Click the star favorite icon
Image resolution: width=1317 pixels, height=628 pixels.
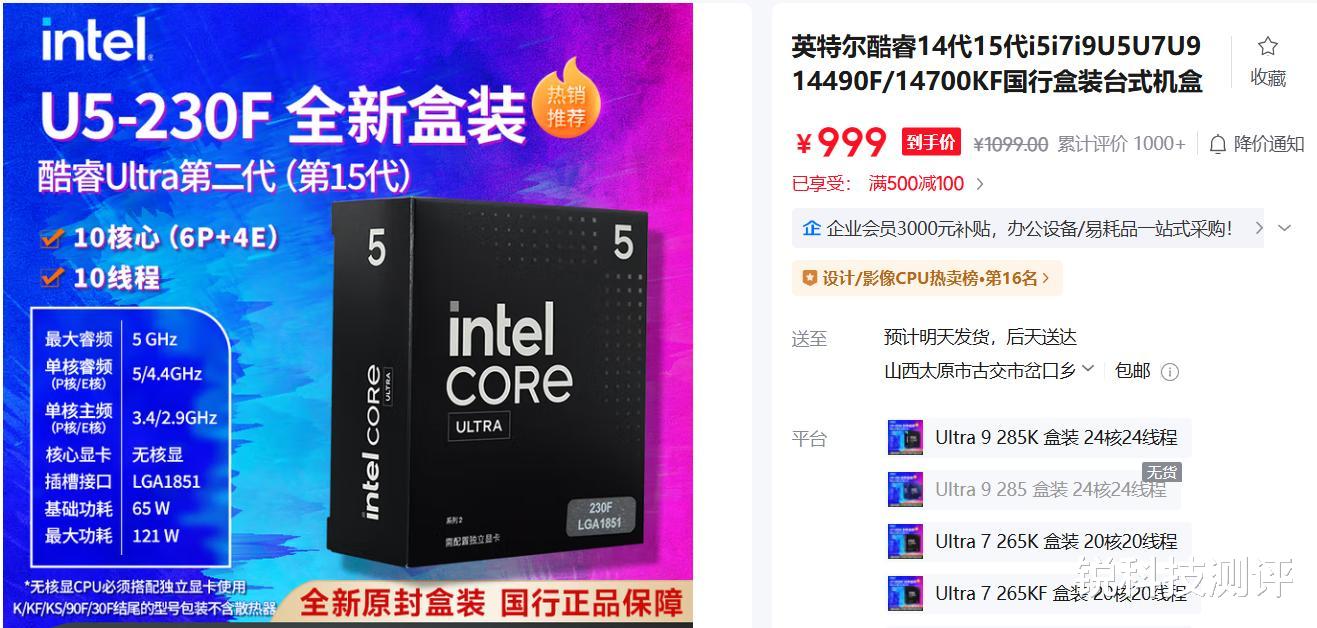[x=1268, y=46]
